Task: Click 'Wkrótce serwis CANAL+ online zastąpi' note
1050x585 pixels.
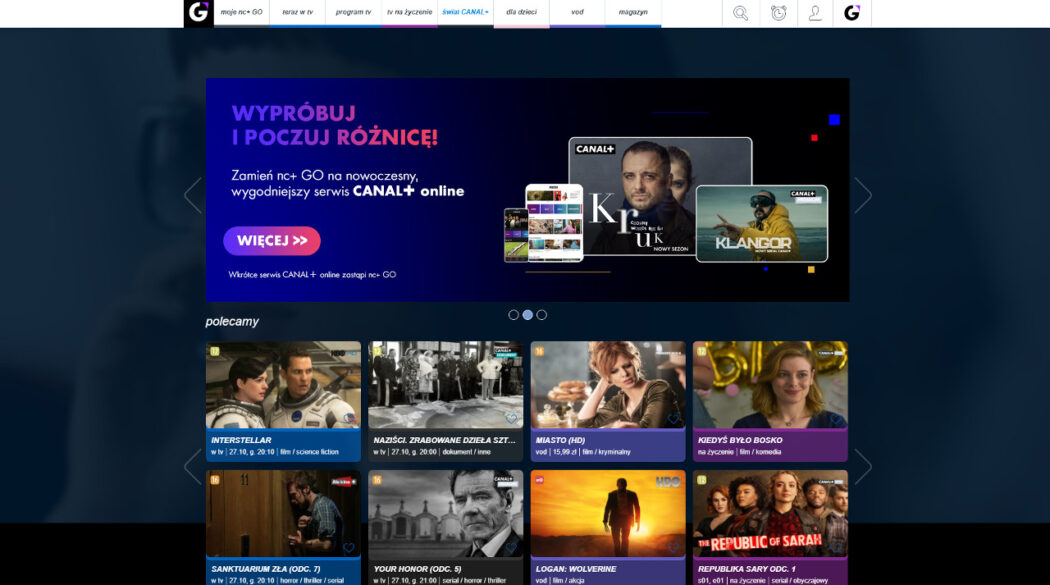Action: coord(312,274)
